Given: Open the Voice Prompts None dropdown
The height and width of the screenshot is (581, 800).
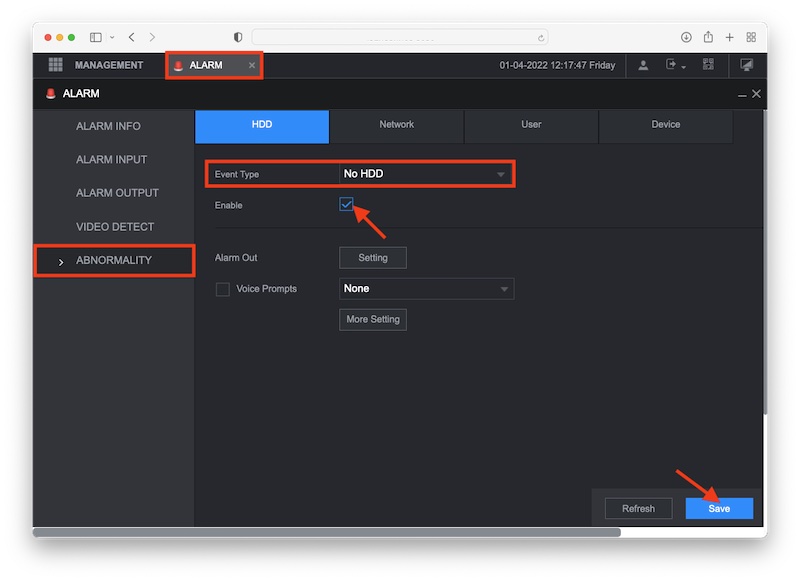Looking at the screenshot, I should (x=426, y=289).
